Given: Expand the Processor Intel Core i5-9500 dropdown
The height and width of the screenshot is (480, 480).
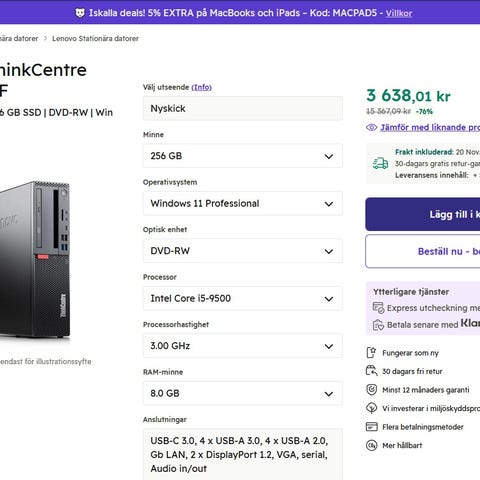Looking at the screenshot, I should (x=243, y=298).
